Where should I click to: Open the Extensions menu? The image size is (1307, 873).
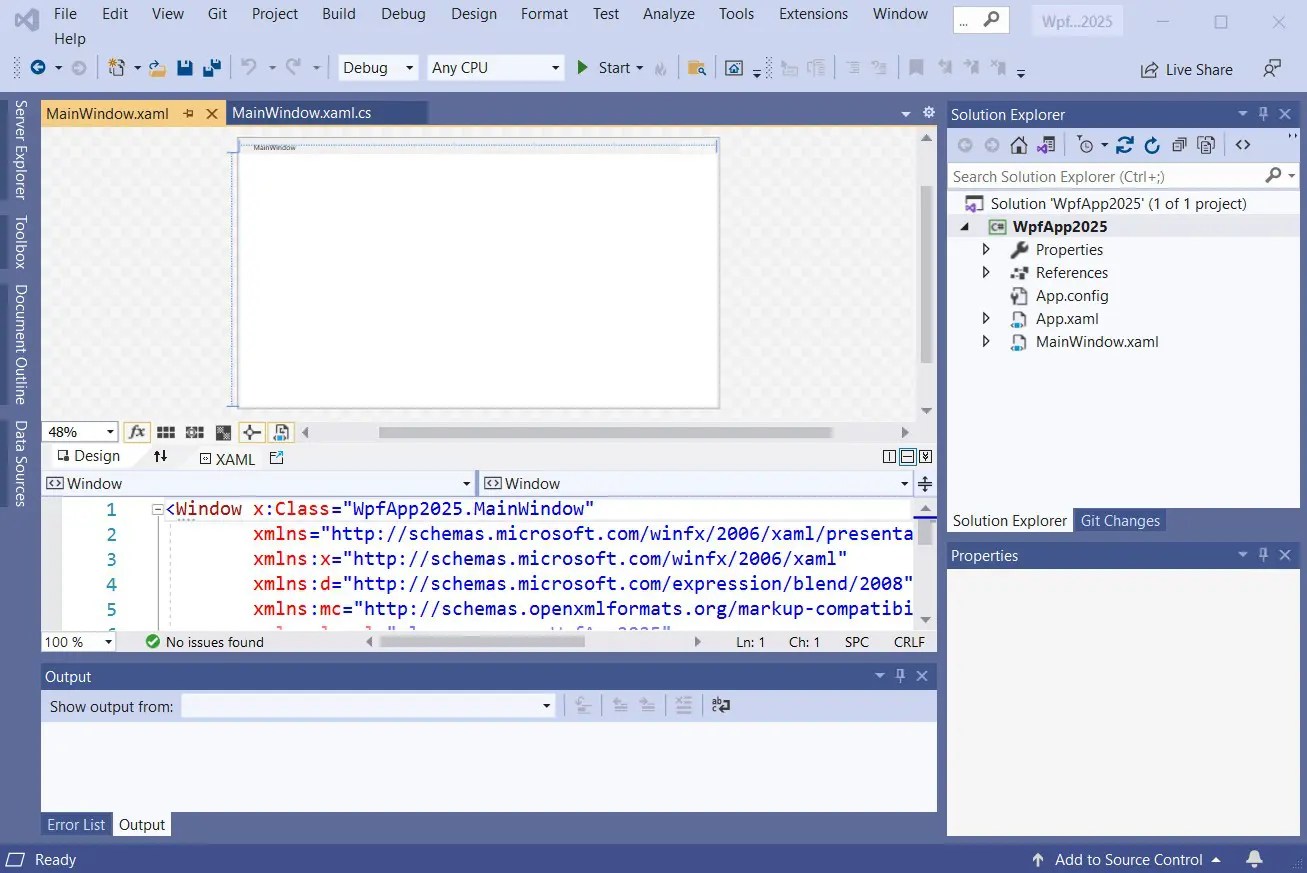(x=813, y=14)
